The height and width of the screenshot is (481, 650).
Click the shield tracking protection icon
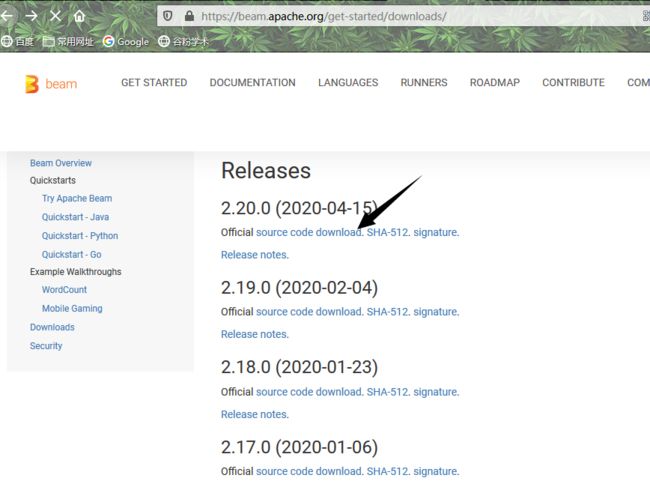167,16
